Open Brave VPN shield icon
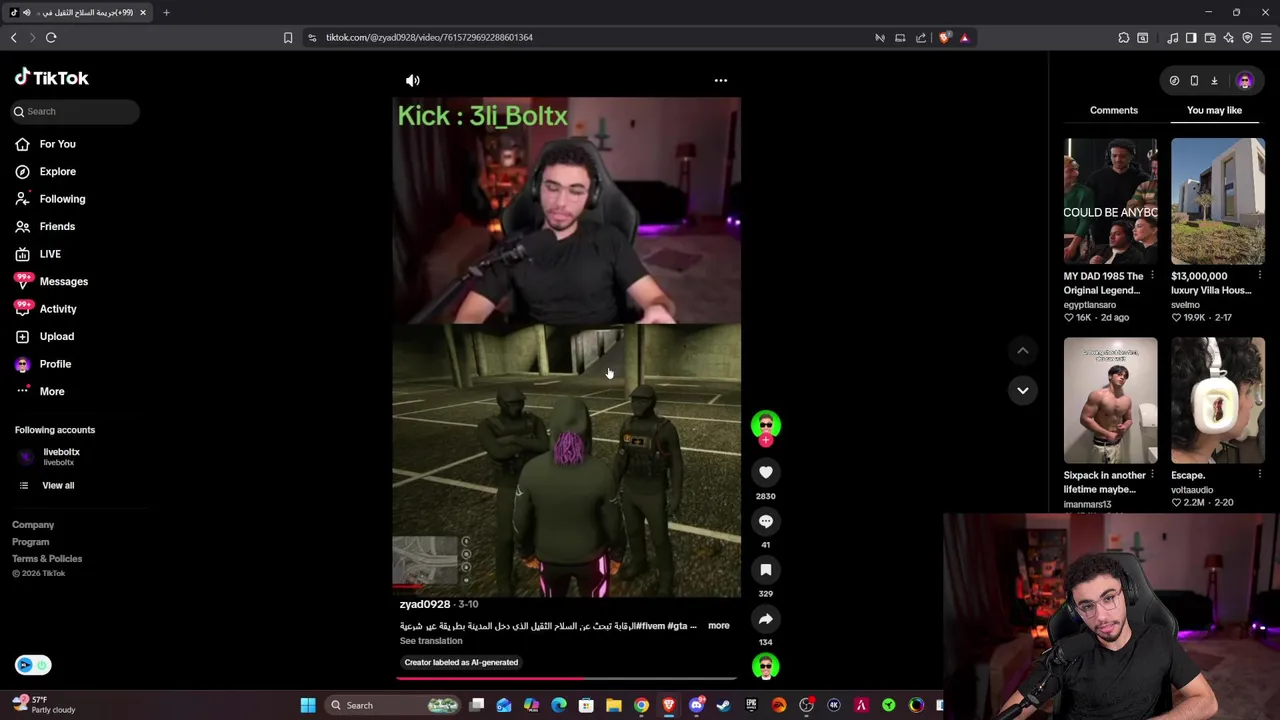 point(1247,37)
